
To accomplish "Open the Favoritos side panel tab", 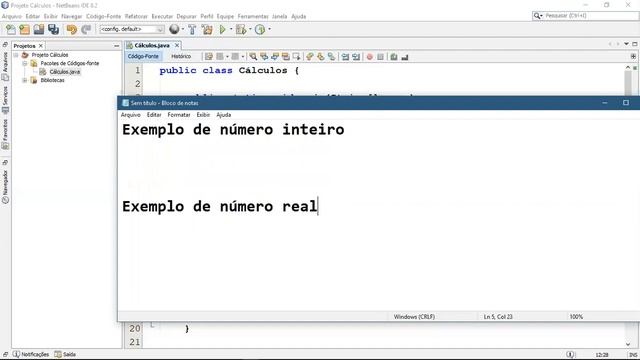I will coord(5,133).
